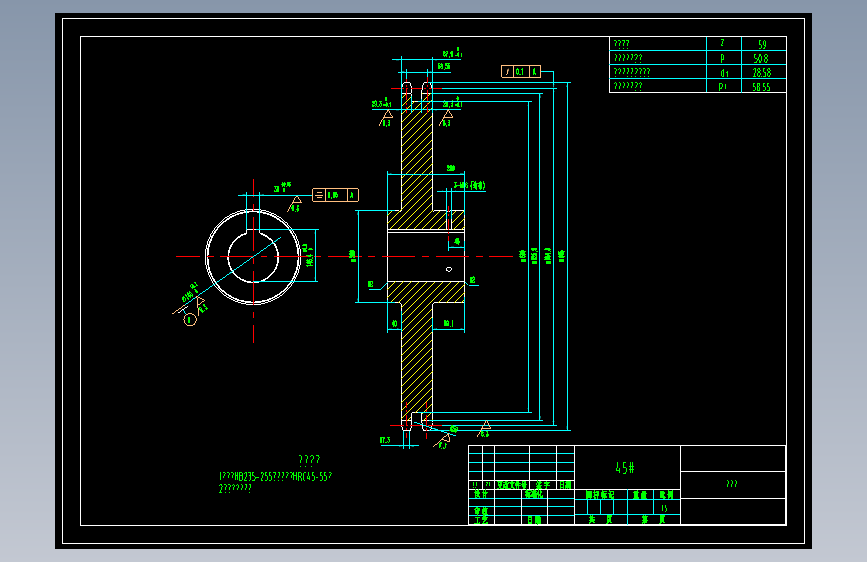This screenshot has width=867, height=562.
Task: Select the tooth count value 59 in parameter table
Action: click(x=762, y=44)
